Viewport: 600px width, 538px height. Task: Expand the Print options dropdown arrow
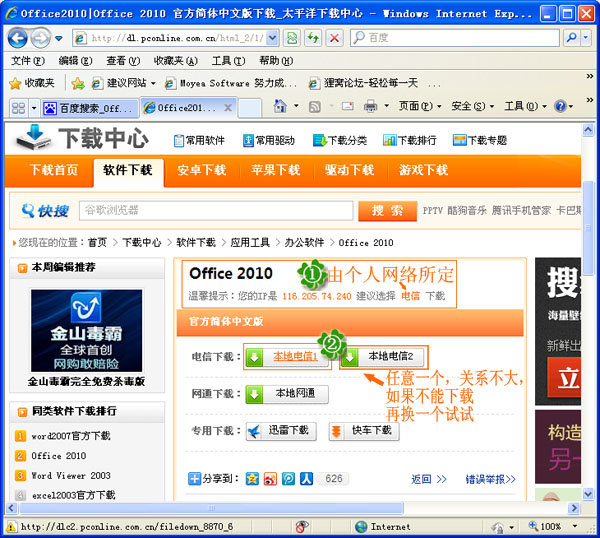(386, 106)
